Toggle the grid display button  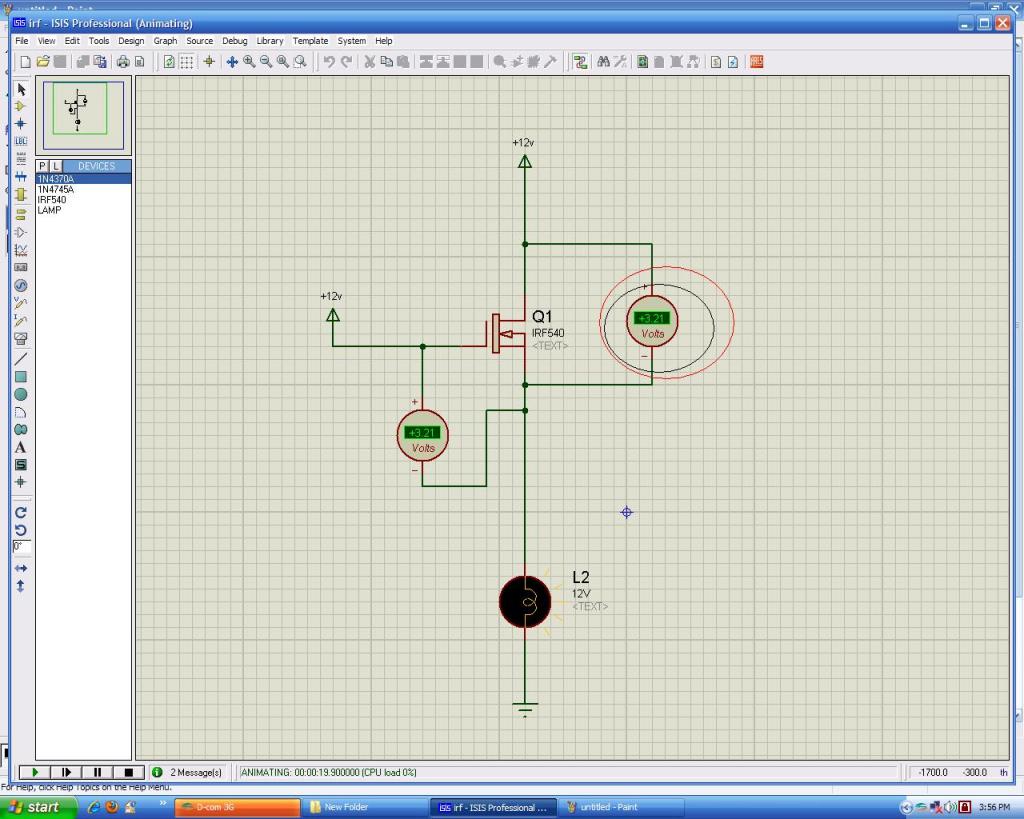(x=187, y=62)
